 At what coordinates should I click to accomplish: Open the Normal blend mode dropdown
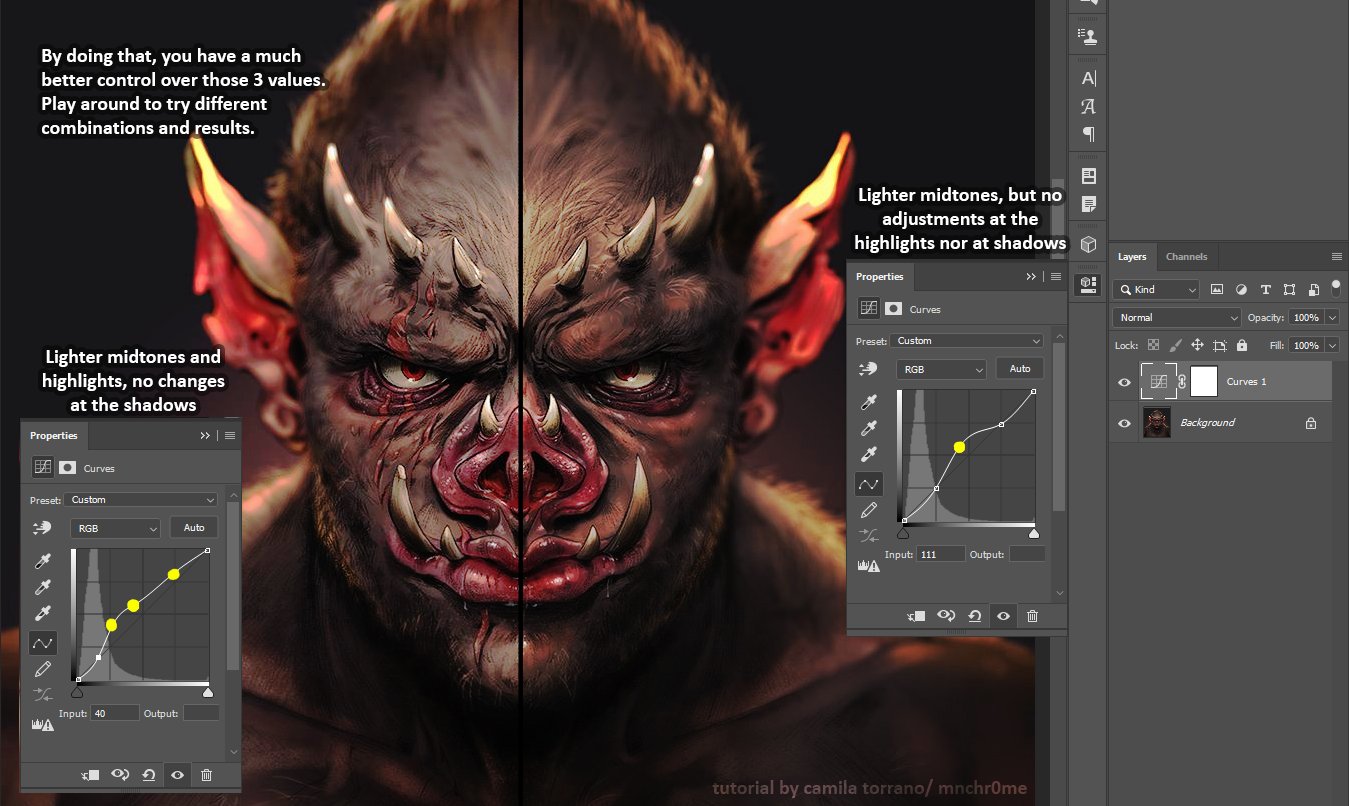(x=1176, y=317)
